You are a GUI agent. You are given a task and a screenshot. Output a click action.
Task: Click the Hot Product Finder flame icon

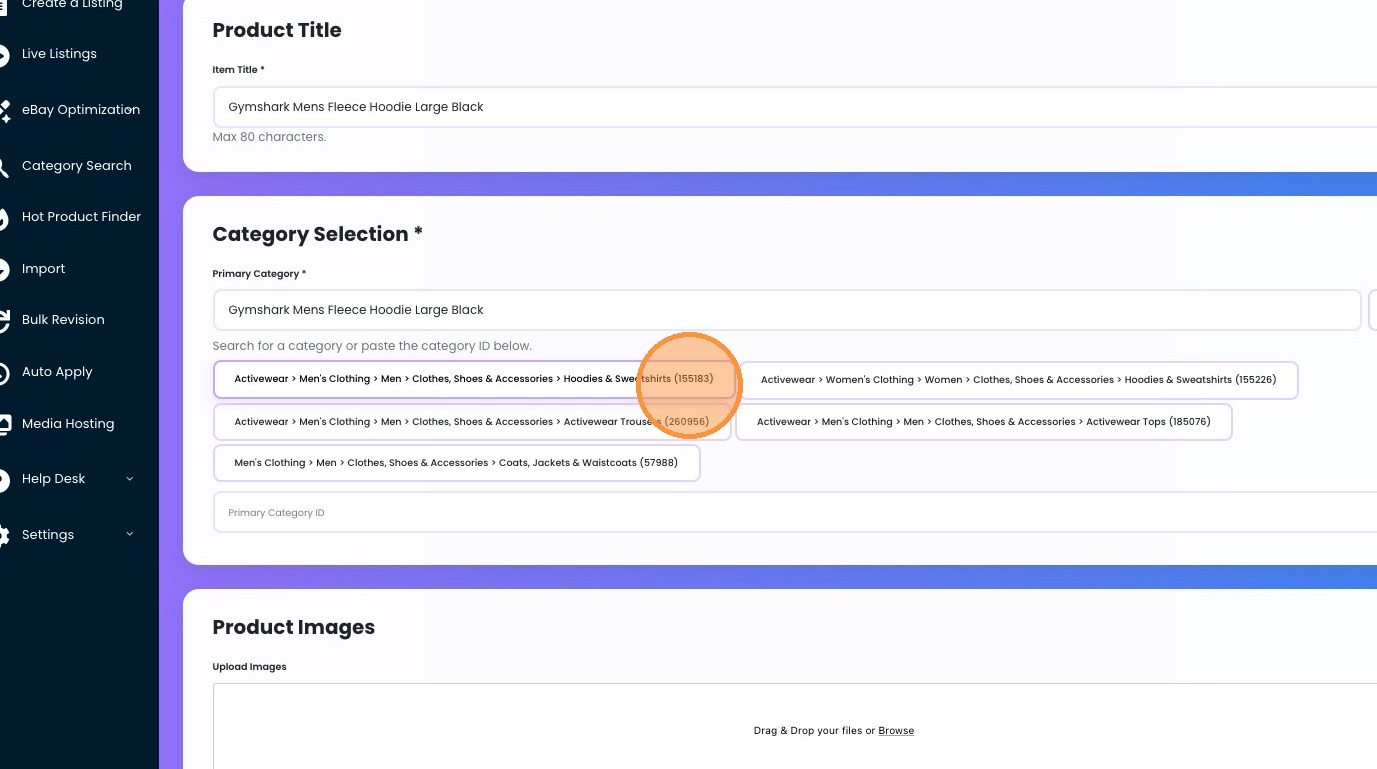(4, 217)
